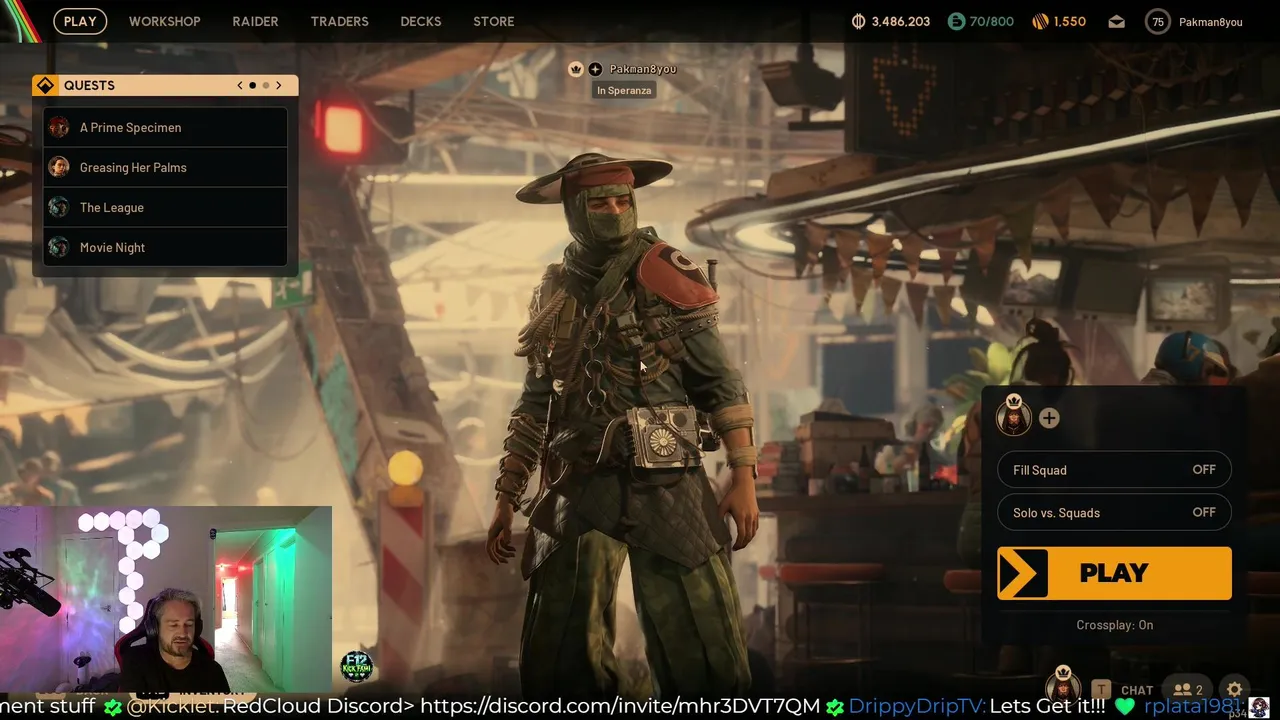1280x720 pixels.
Task: Open Greasing Her Palms quest
Action: coord(166,167)
